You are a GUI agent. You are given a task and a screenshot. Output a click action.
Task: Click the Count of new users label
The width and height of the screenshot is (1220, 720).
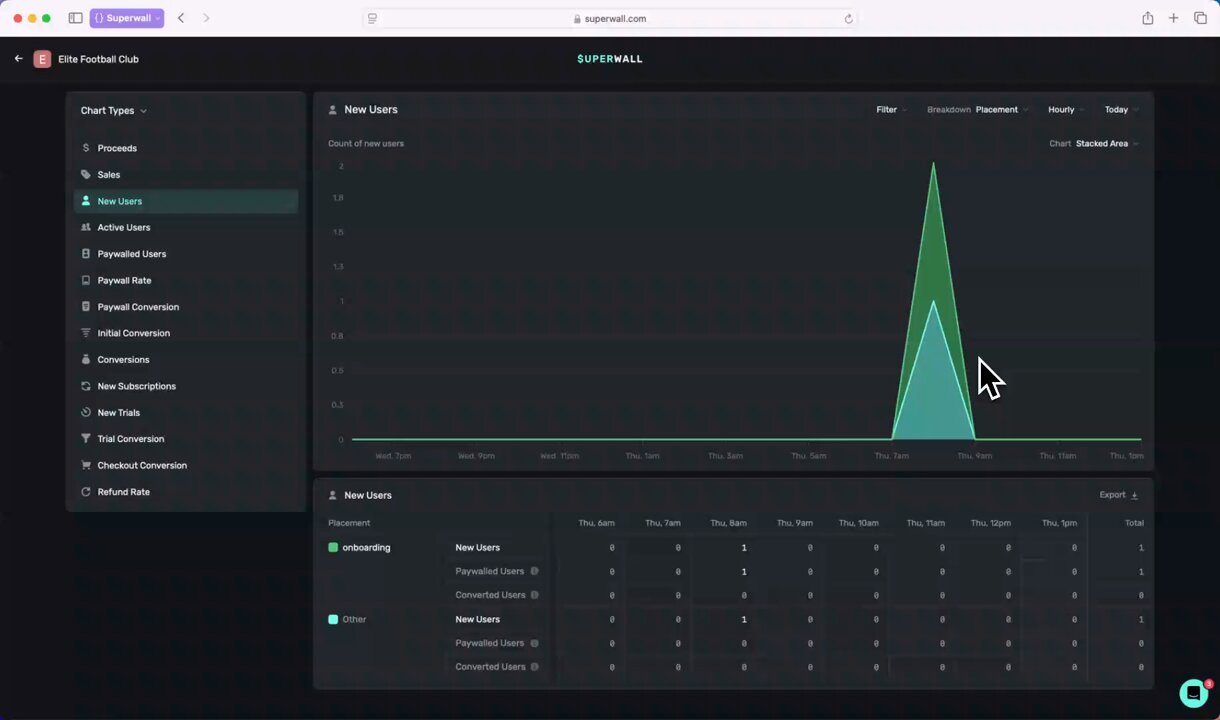[x=366, y=144]
